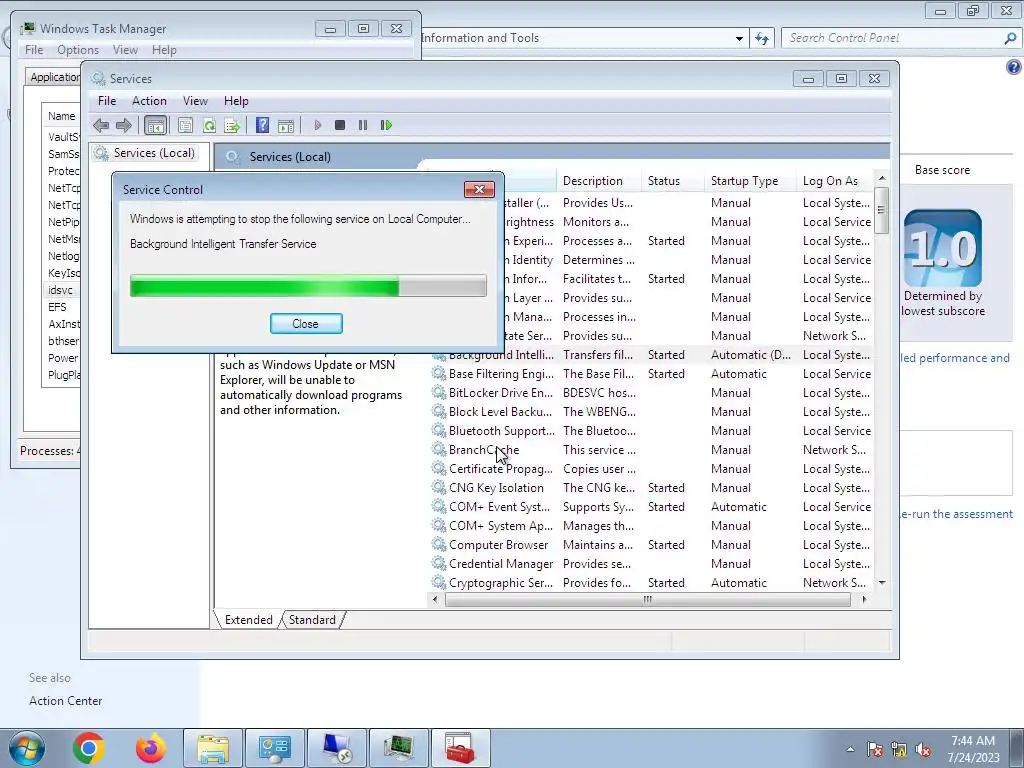Select the Certificate Propagation service
This screenshot has height=768, width=1024.
652,468
